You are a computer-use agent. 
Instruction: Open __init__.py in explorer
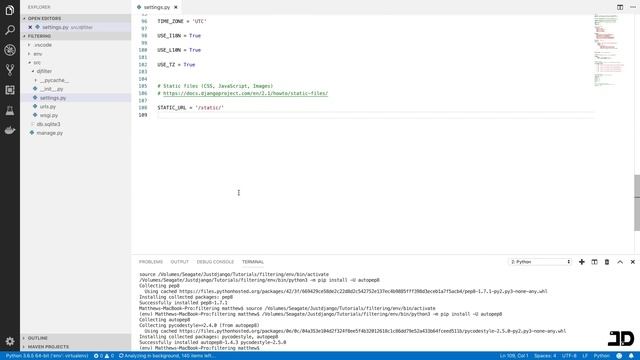point(51,89)
